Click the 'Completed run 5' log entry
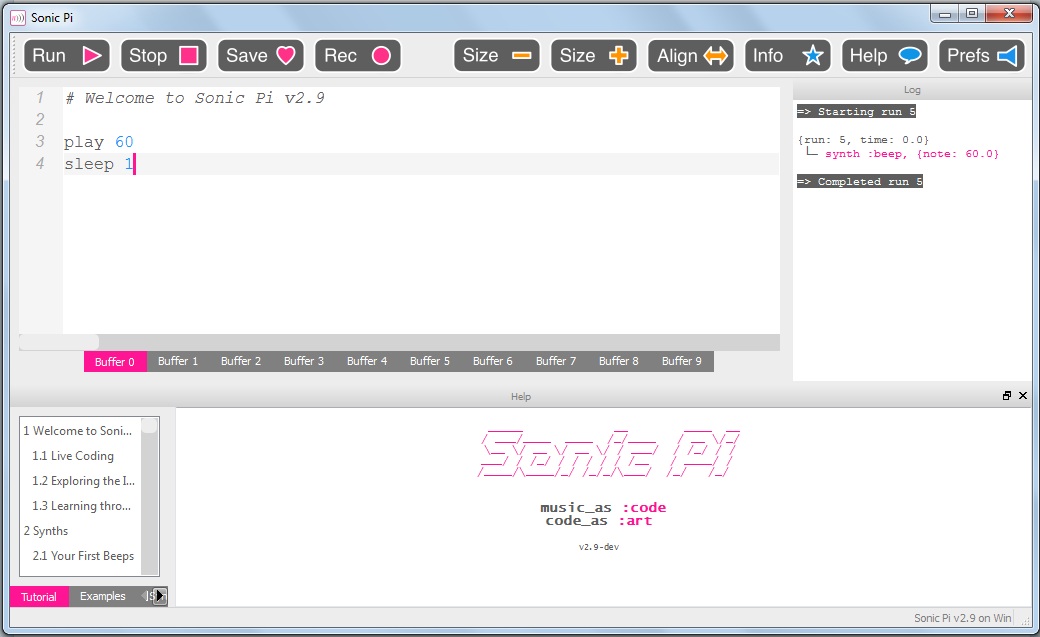This screenshot has width=1040, height=637. pyautogui.click(x=860, y=182)
